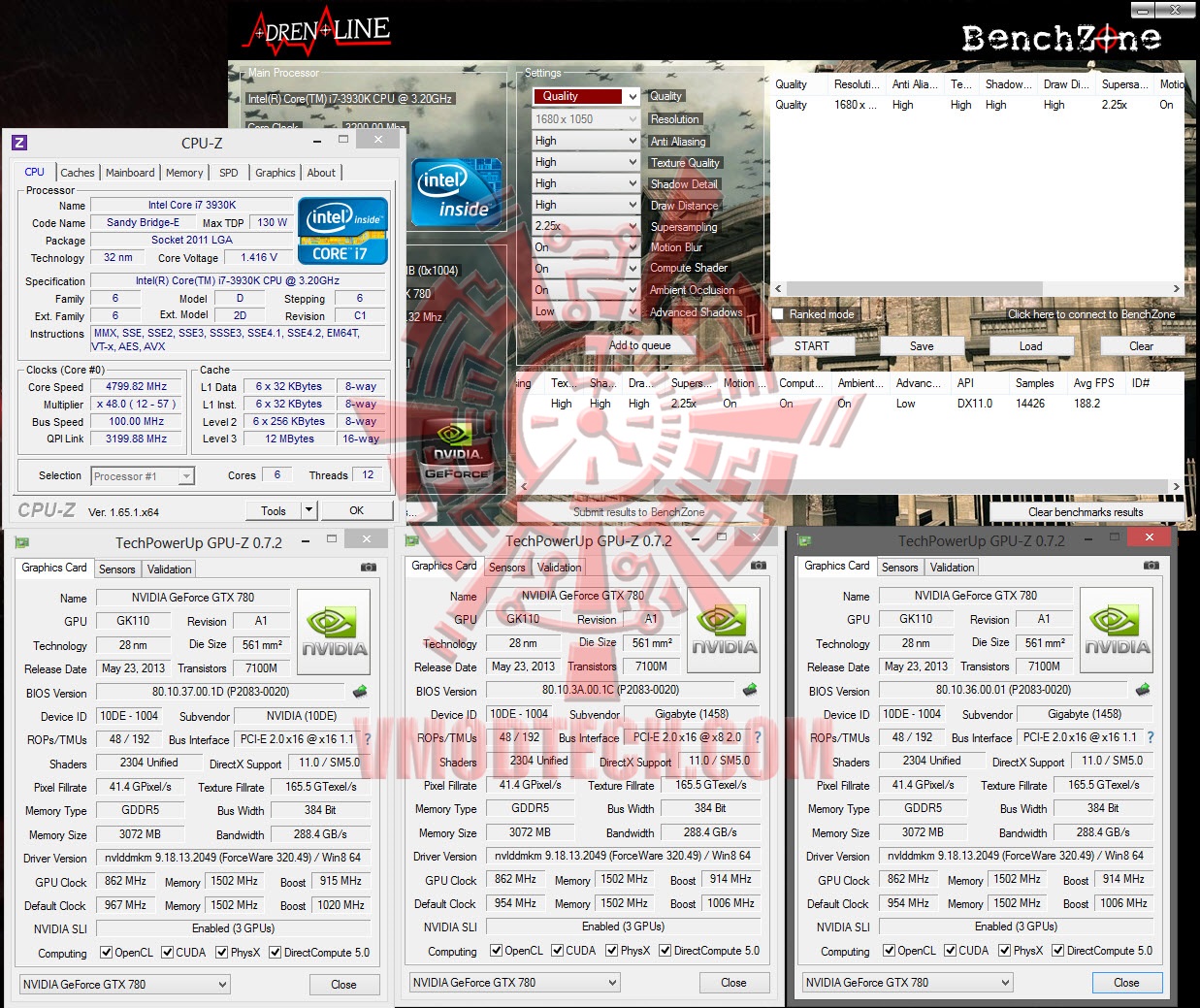Click Intel Core i7 logo in CPU-Z
The height and width of the screenshot is (1008, 1200).
tap(342, 231)
